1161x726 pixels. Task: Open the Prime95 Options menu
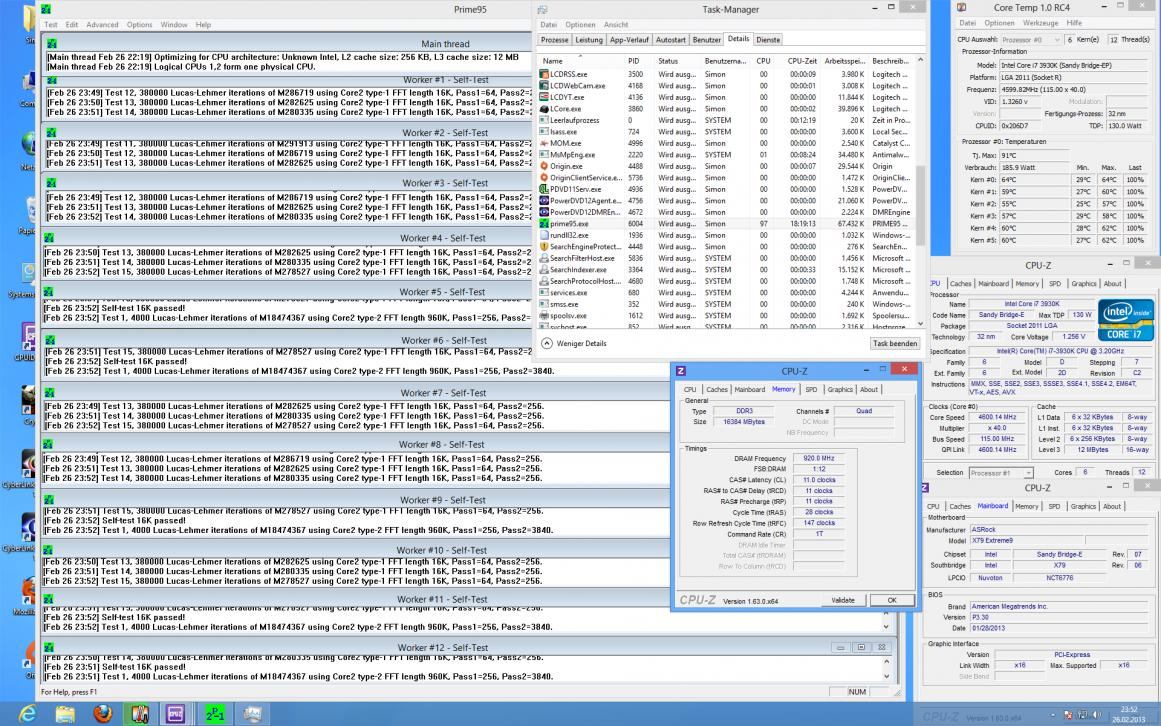point(139,24)
